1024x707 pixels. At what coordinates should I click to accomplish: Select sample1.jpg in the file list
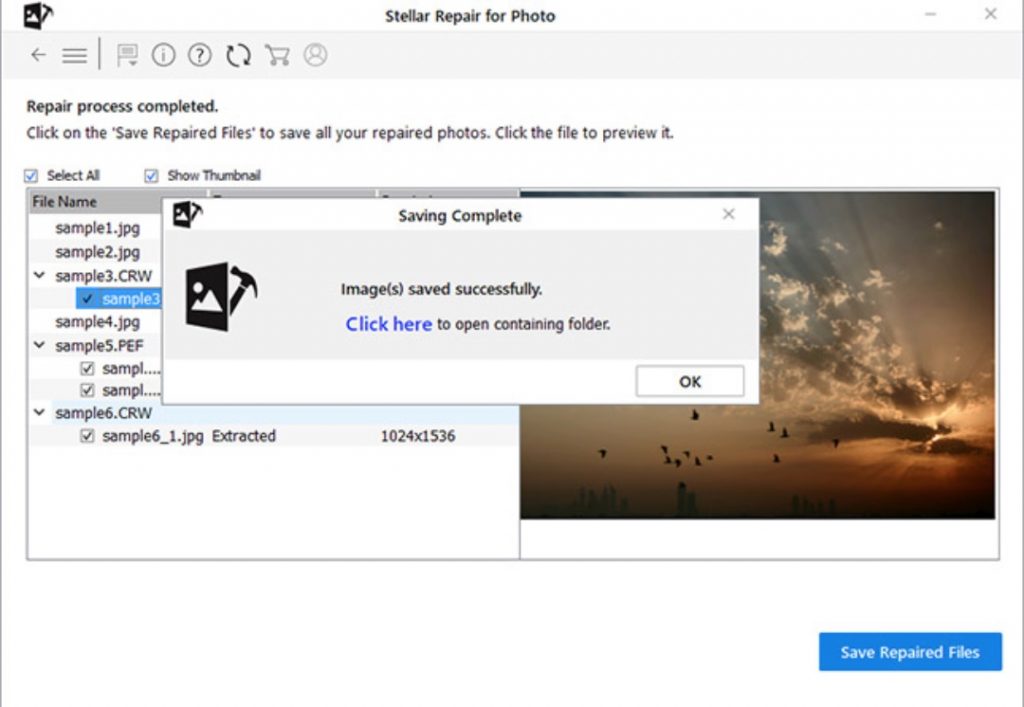(97, 228)
